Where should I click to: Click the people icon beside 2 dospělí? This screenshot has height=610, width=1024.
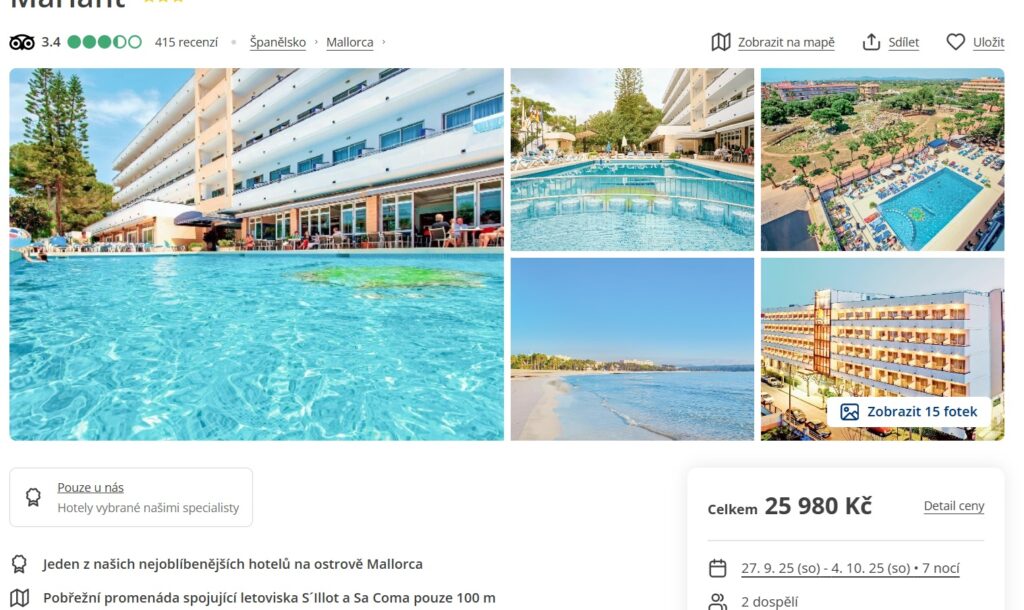[718, 602]
